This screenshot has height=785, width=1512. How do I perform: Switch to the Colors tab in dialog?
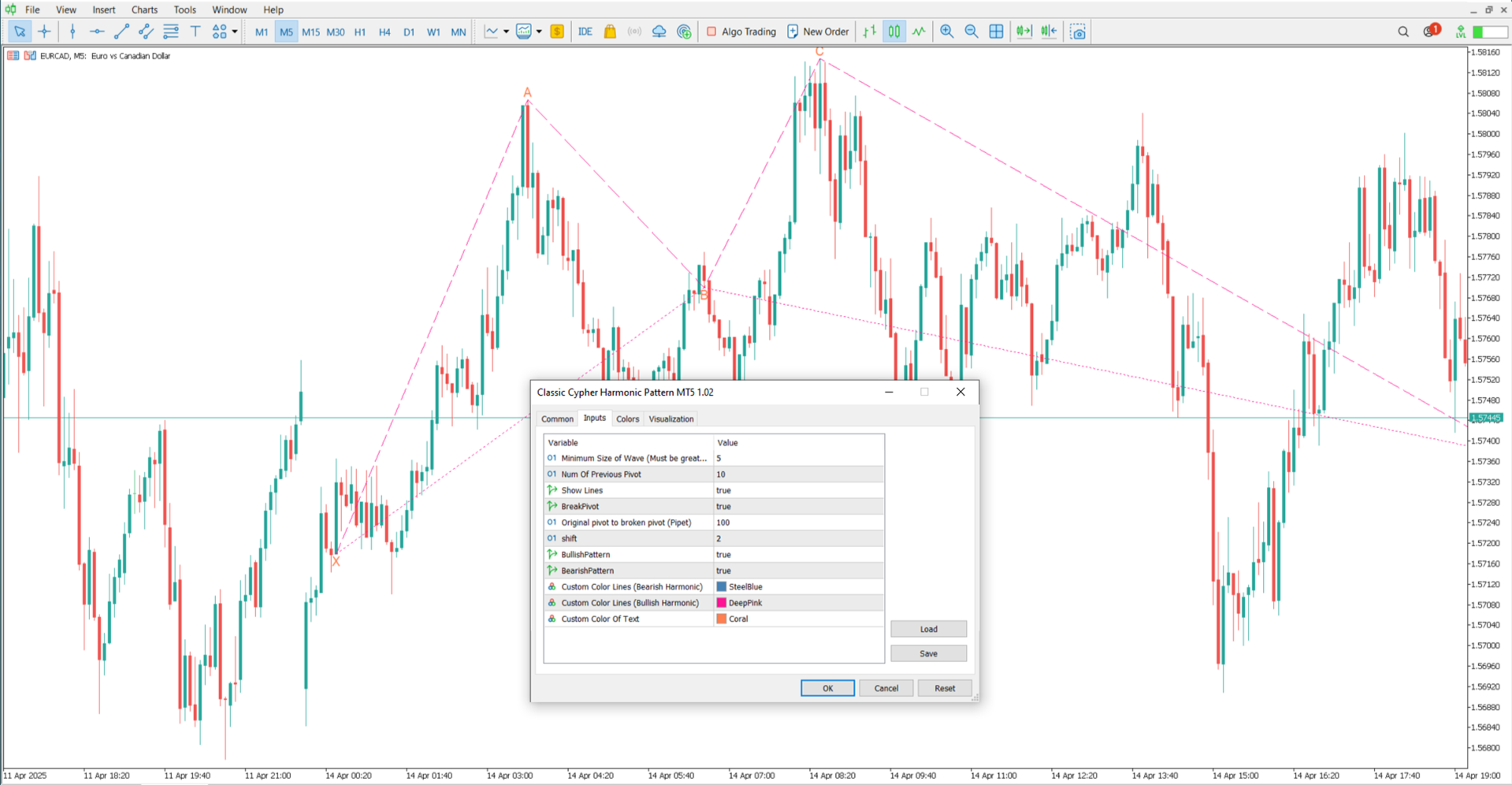coord(628,419)
